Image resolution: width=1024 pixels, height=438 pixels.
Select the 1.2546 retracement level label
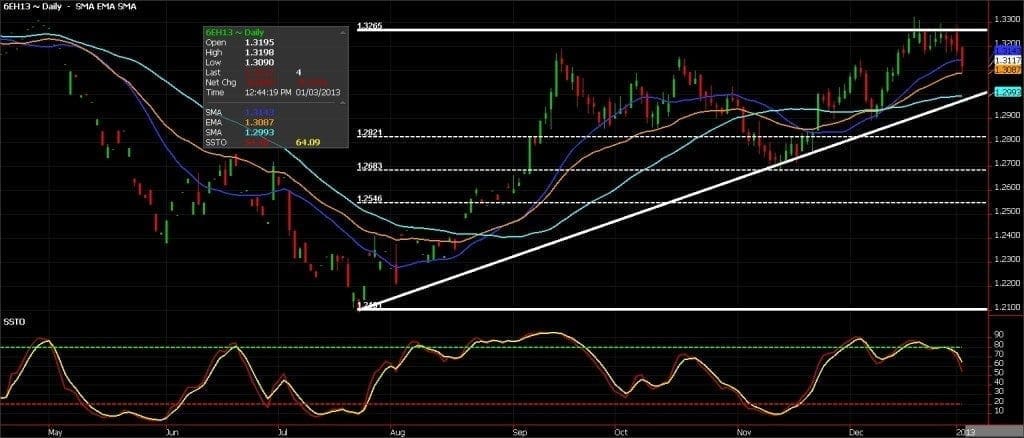click(x=370, y=199)
